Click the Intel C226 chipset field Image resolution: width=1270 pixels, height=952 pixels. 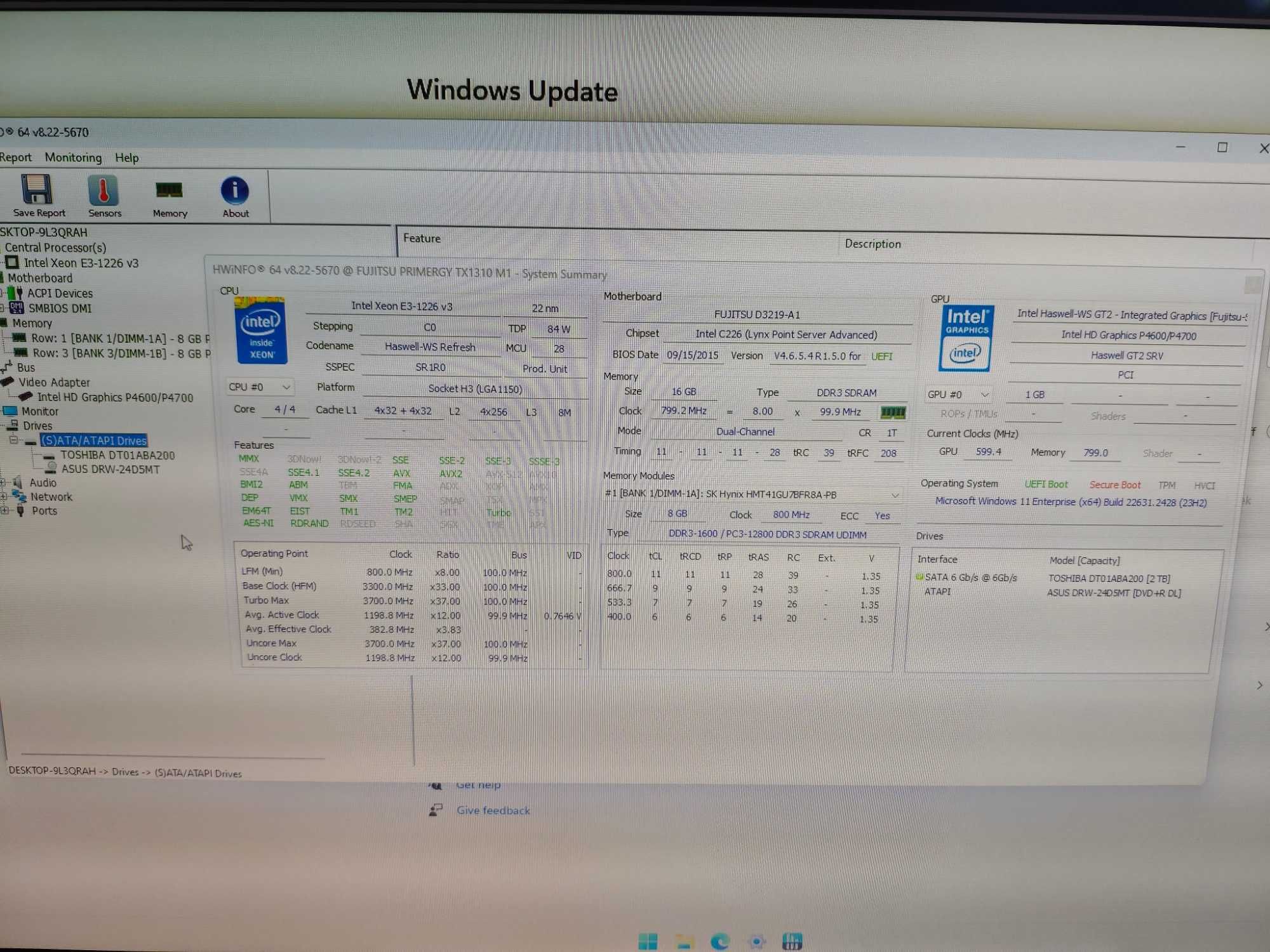point(786,334)
